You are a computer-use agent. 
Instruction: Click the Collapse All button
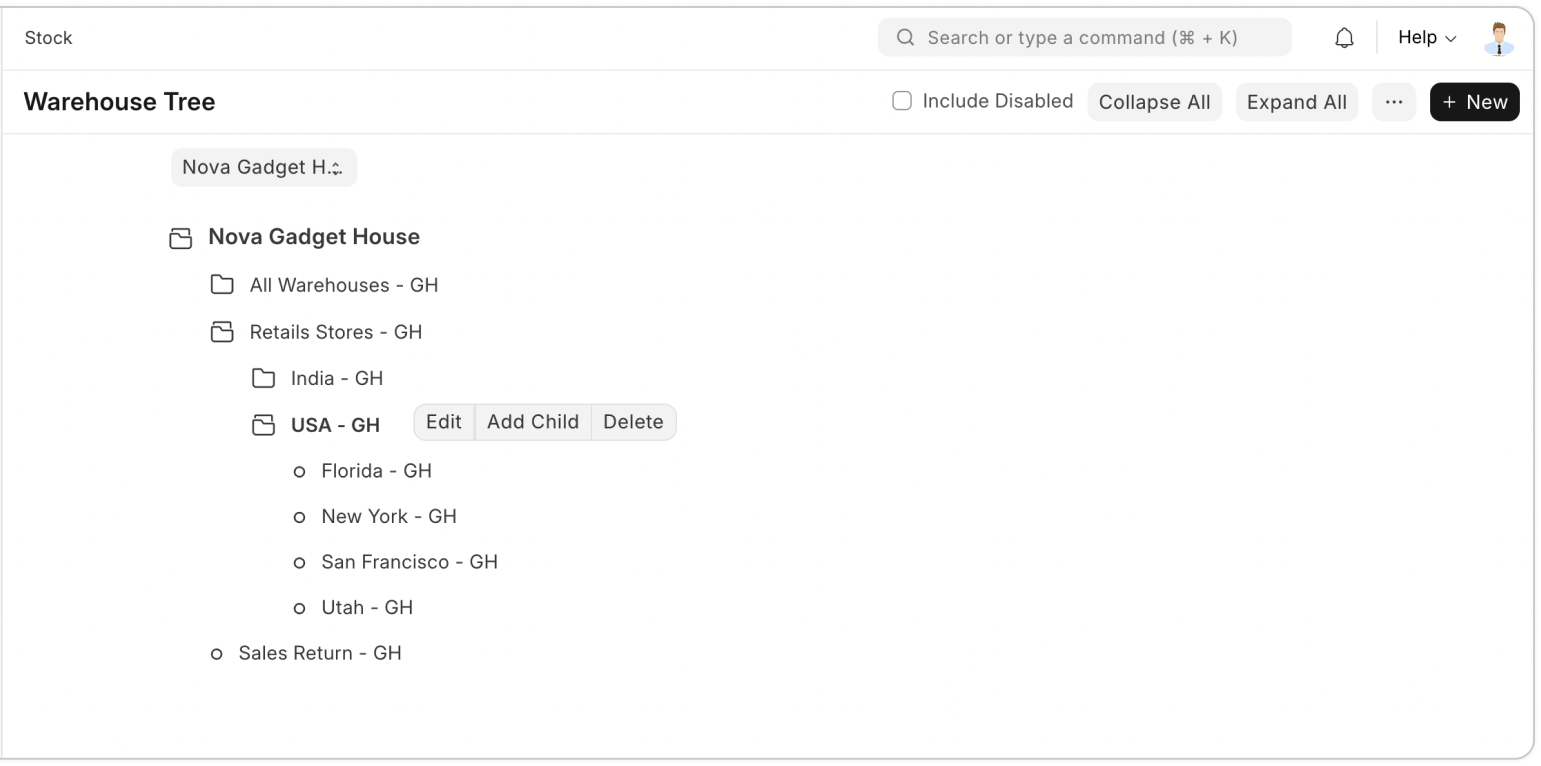1154,102
